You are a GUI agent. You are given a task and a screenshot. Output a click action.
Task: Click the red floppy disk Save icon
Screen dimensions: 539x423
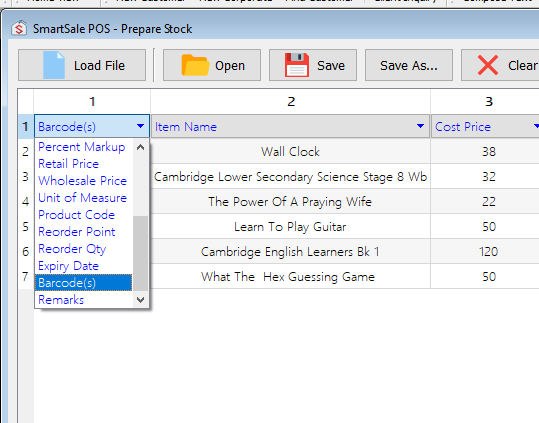(x=297, y=65)
